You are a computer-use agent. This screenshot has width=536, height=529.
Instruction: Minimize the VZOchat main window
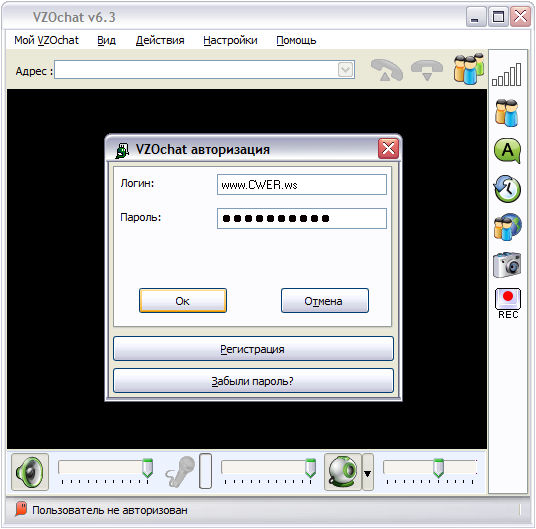475,17
